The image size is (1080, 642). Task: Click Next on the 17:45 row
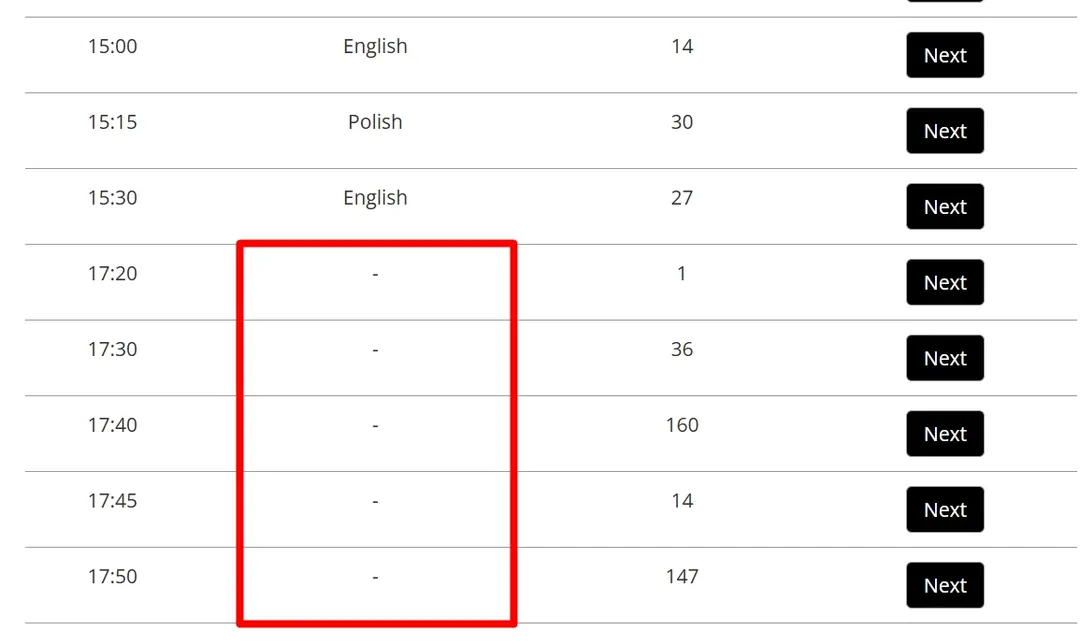944,510
